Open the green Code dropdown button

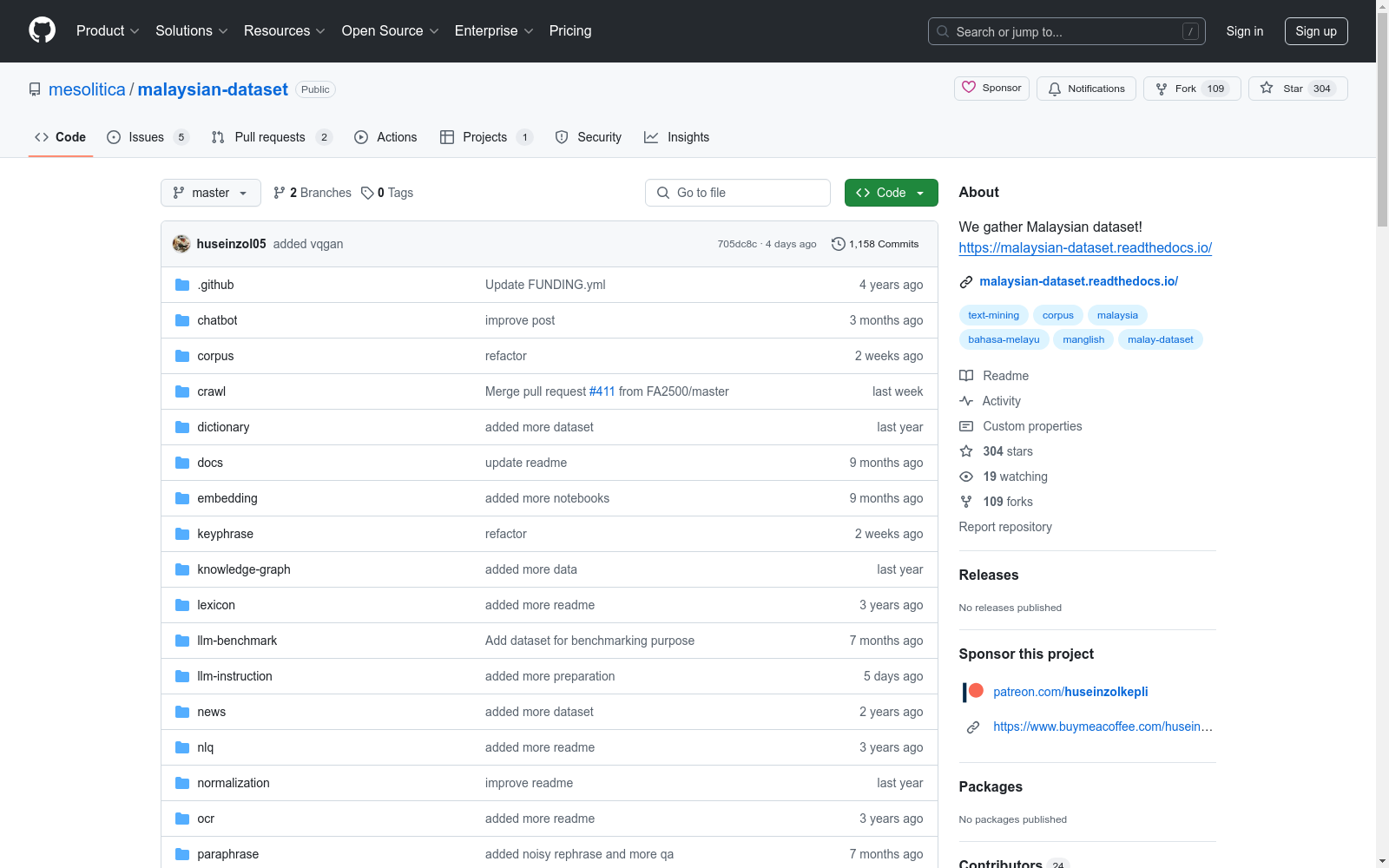tap(892, 193)
